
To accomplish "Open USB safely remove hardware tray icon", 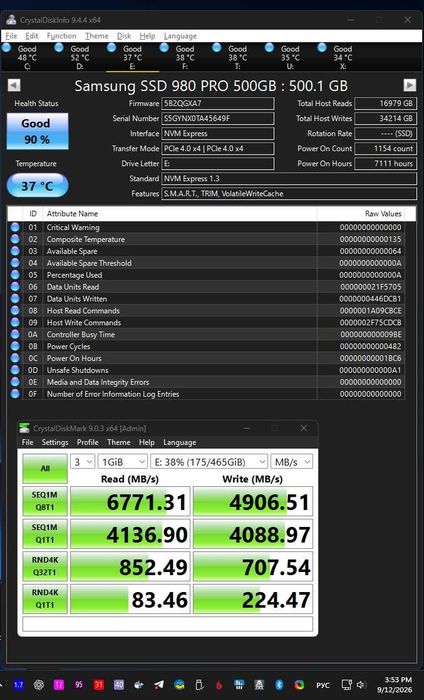I will coord(200,684).
